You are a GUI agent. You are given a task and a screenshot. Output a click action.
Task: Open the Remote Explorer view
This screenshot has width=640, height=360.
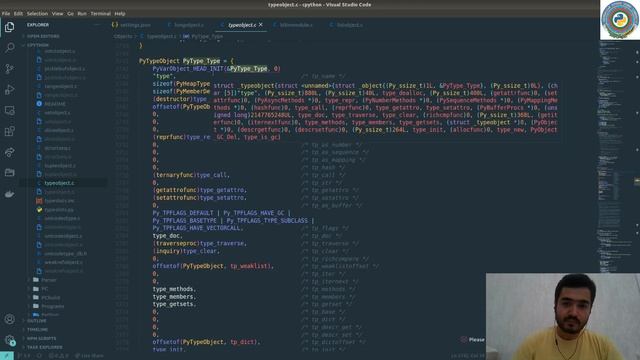click(x=9, y=110)
